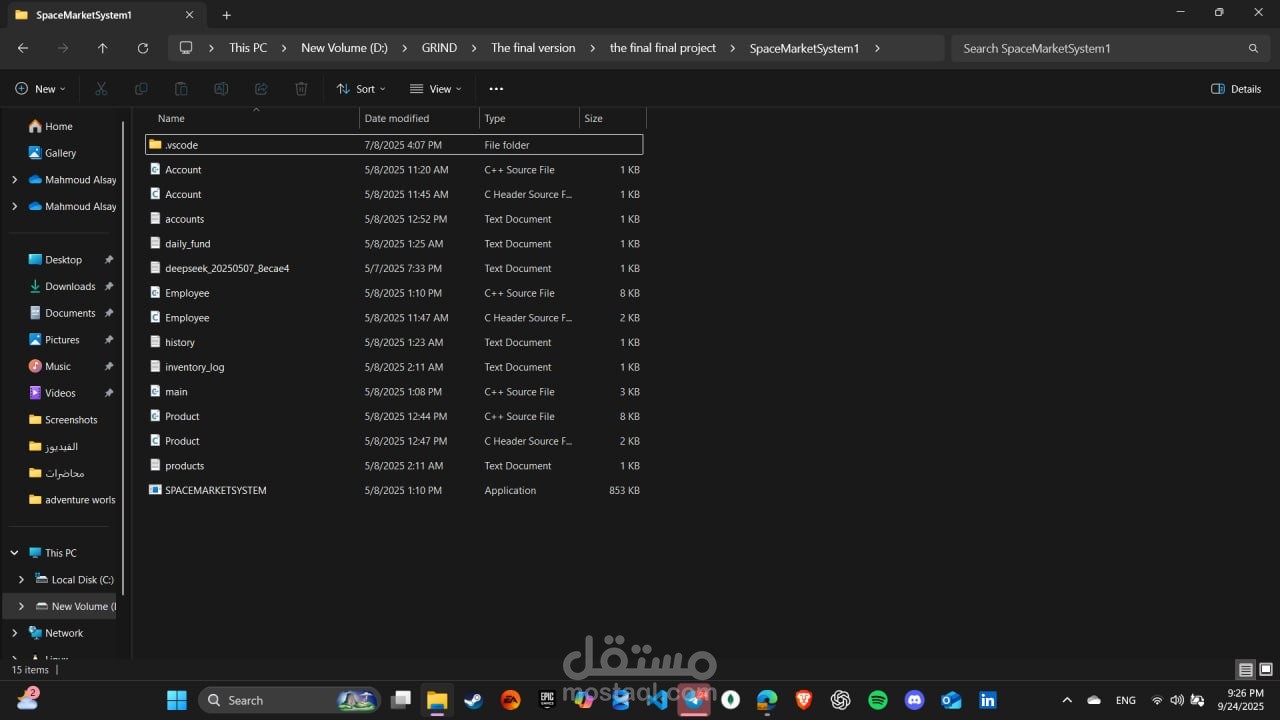Refresh the current folder view
Viewport: 1280px width, 720px height.
(142, 48)
